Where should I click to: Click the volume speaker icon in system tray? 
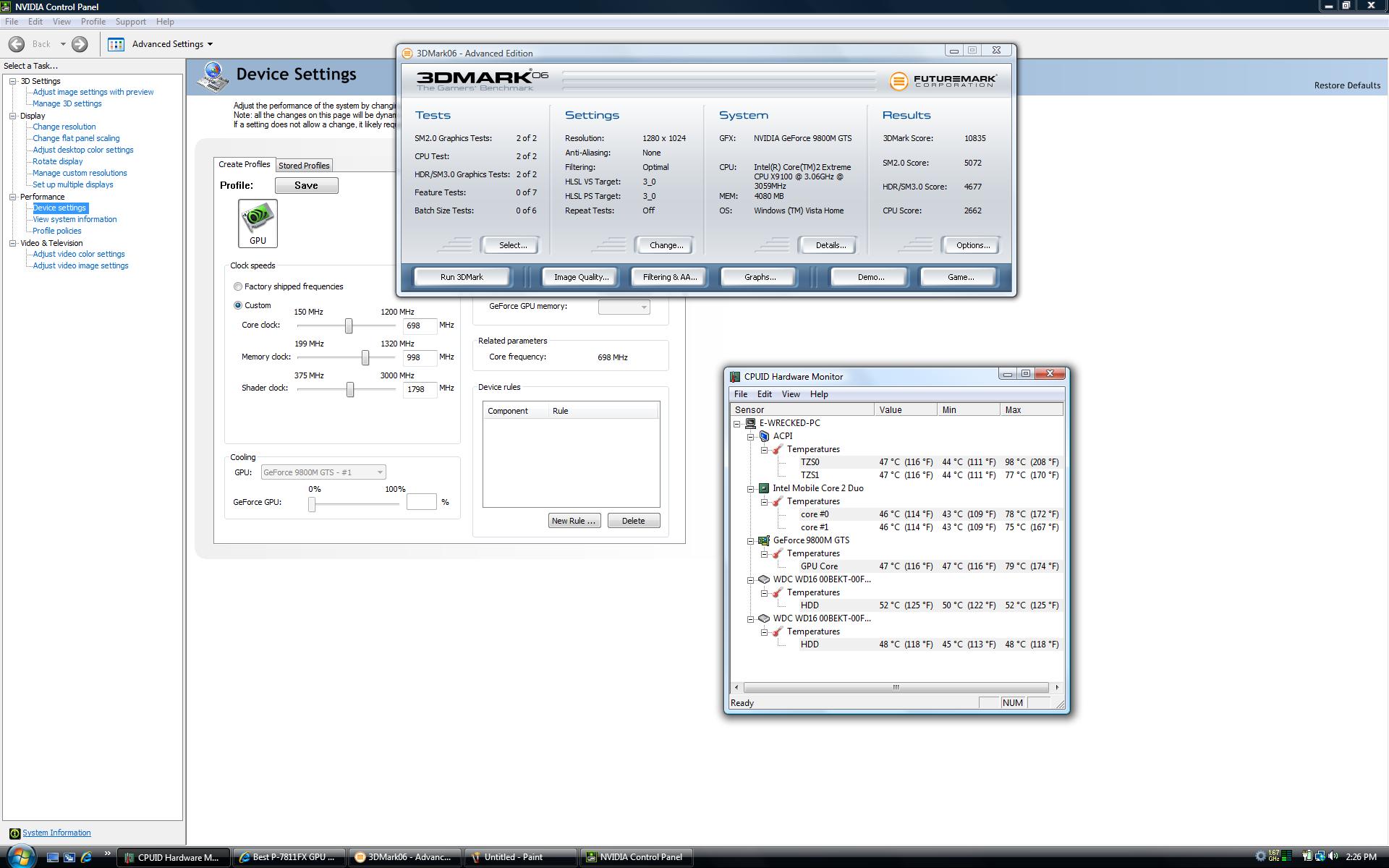click(1333, 856)
